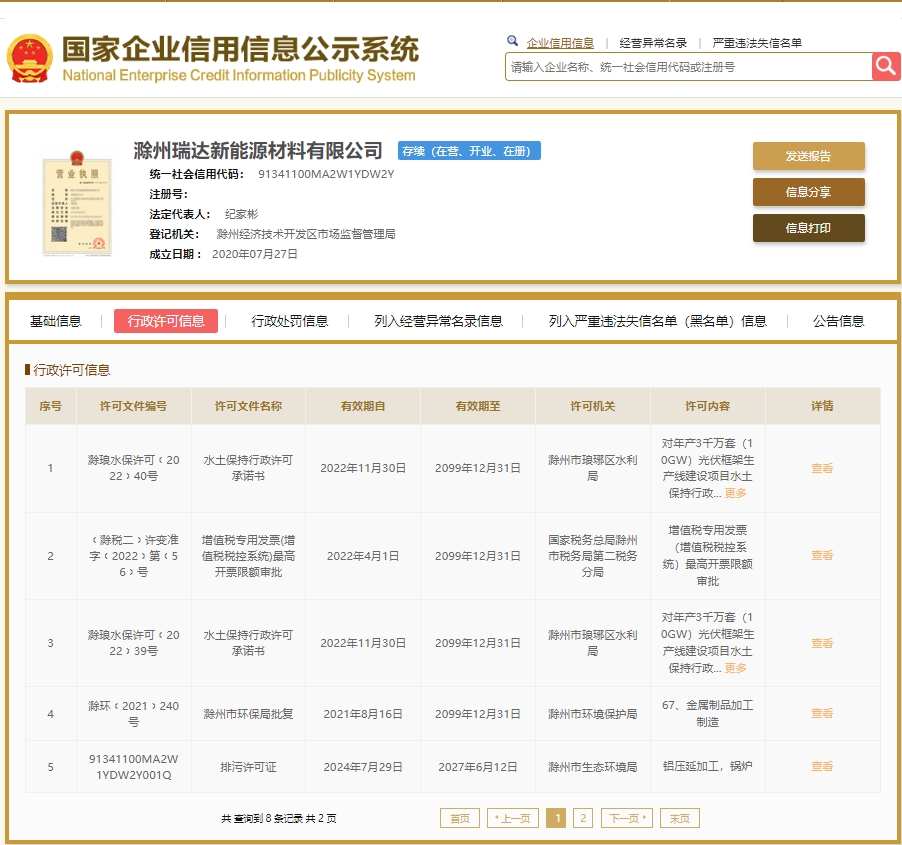Switch to the 基础信息 tab
The height and width of the screenshot is (845, 902).
click(55, 321)
